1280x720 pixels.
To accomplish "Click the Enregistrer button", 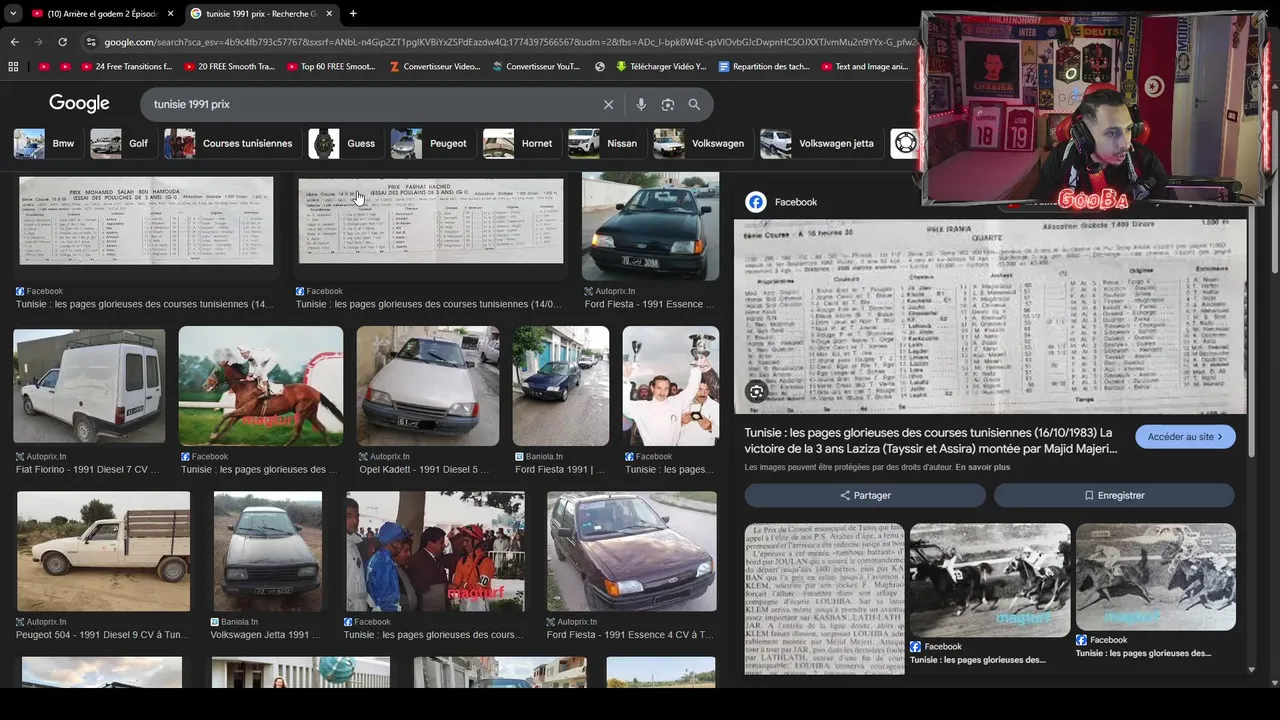I will (x=1114, y=495).
